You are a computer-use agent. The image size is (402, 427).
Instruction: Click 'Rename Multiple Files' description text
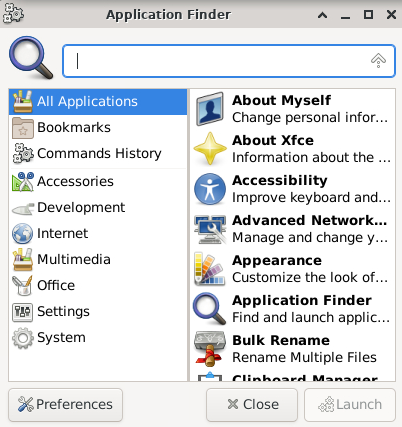tap(304, 357)
